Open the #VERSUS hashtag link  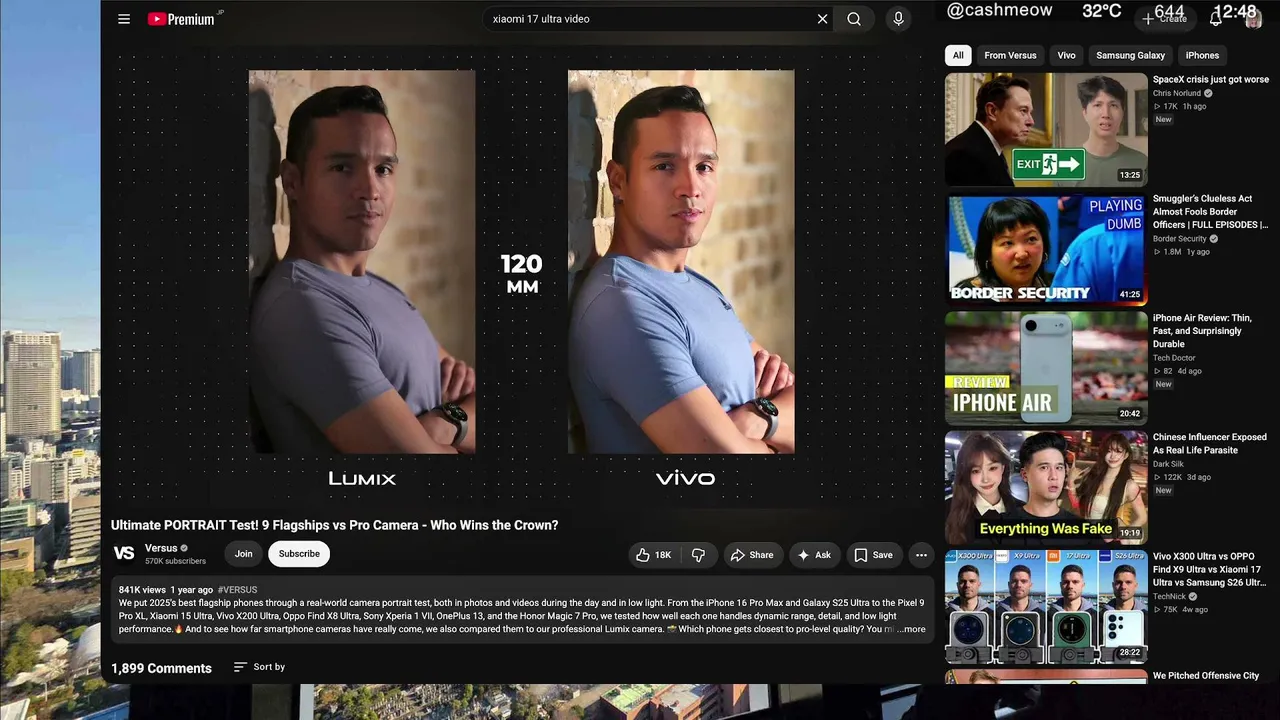tap(237, 590)
